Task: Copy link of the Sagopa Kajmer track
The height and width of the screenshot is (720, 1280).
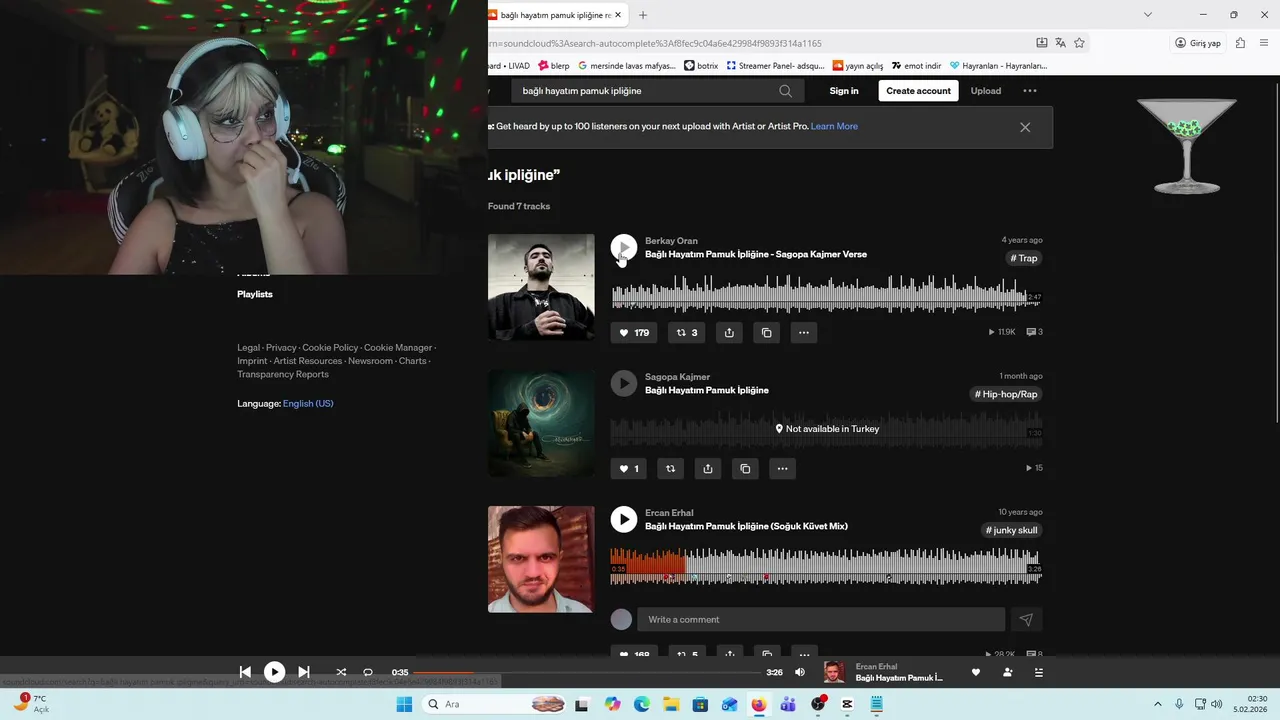Action: (x=745, y=469)
